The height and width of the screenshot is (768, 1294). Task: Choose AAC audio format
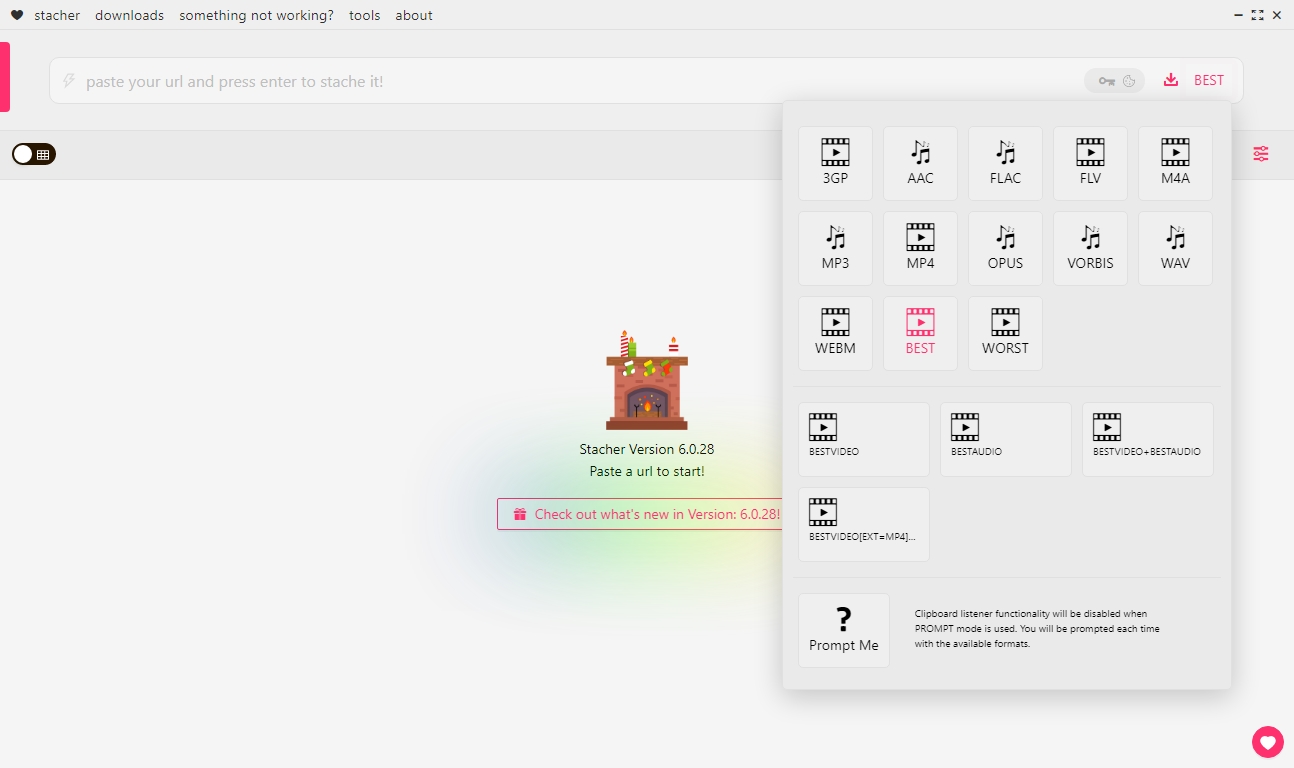(x=920, y=163)
